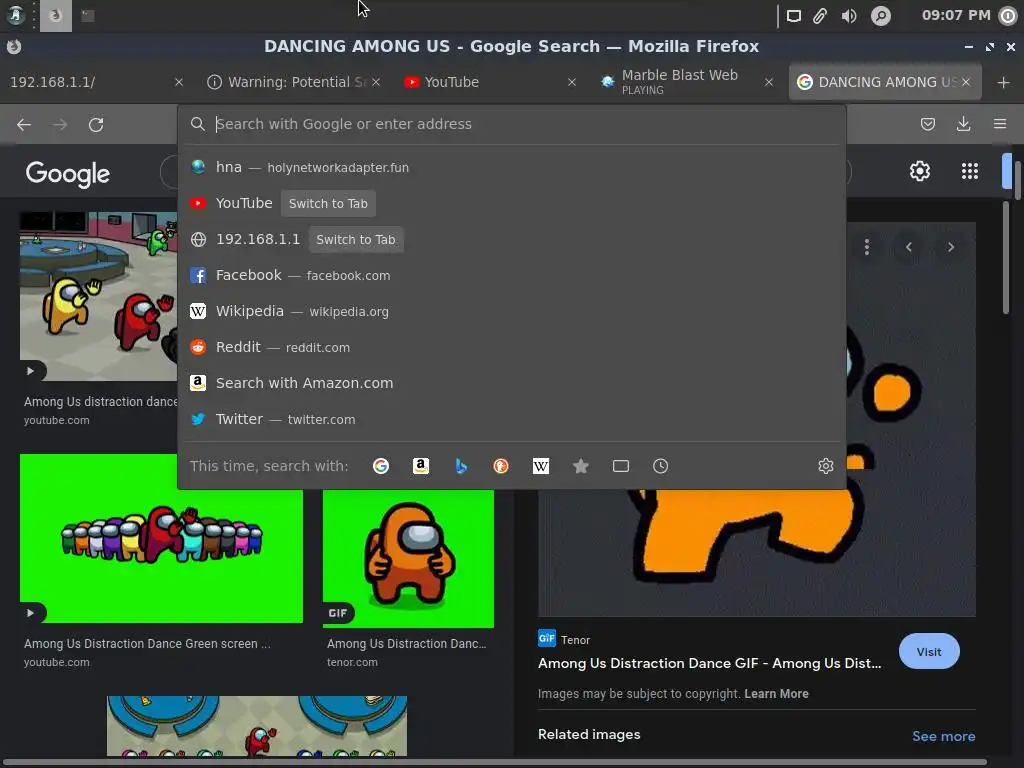Image resolution: width=1024 pixels, height=768 pixels.
Task: Open the Downloads panel
Action: click(963, 124)
